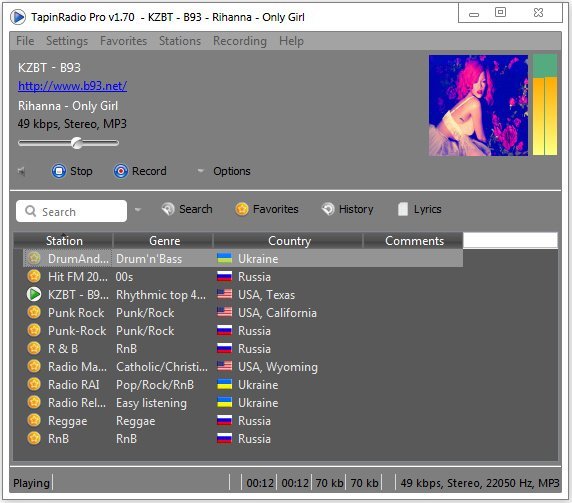The image size is (572, 503).
Task: Click inside the Search input field
Action: coord(72,211)
